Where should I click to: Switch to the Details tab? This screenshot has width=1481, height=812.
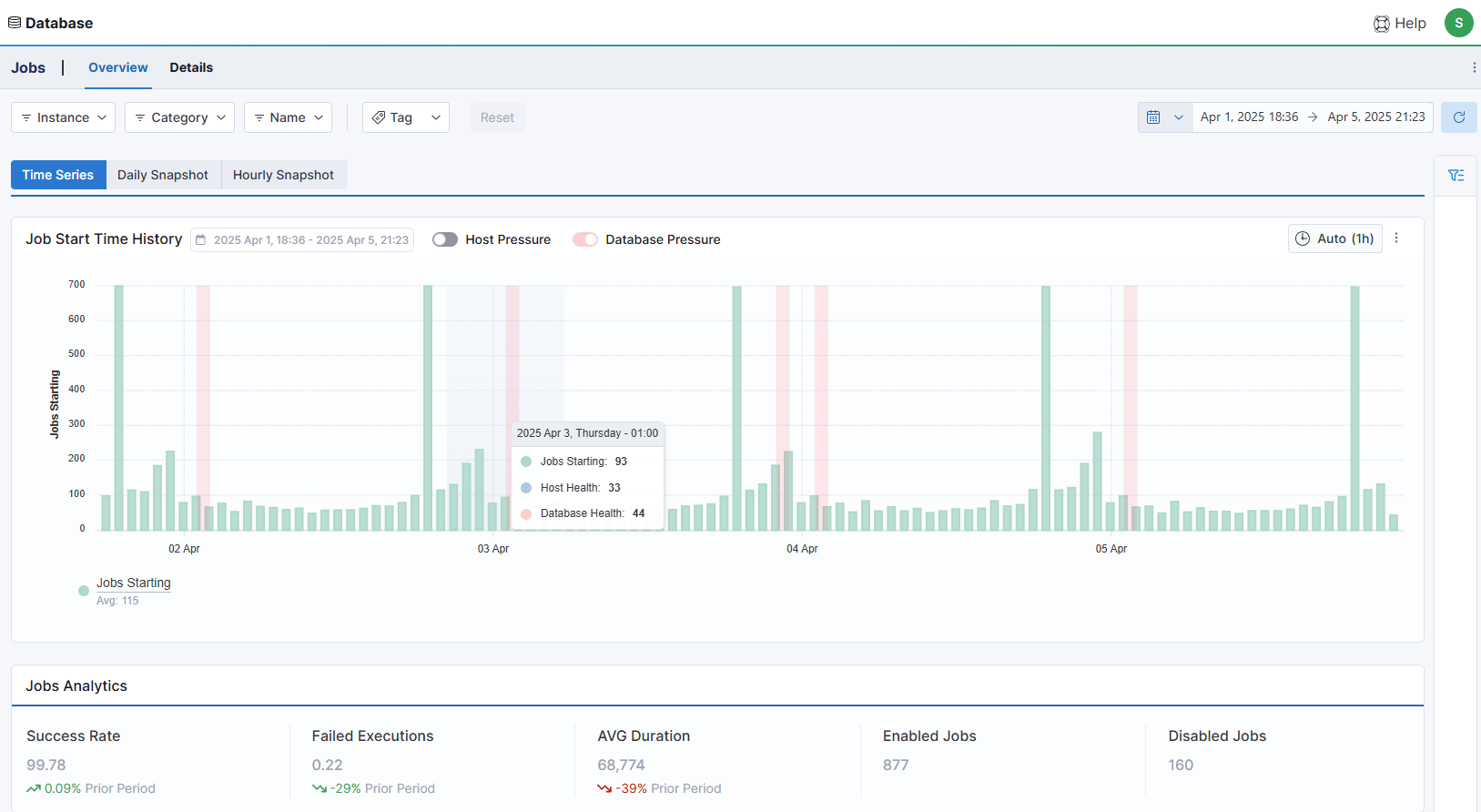(191, 67)
